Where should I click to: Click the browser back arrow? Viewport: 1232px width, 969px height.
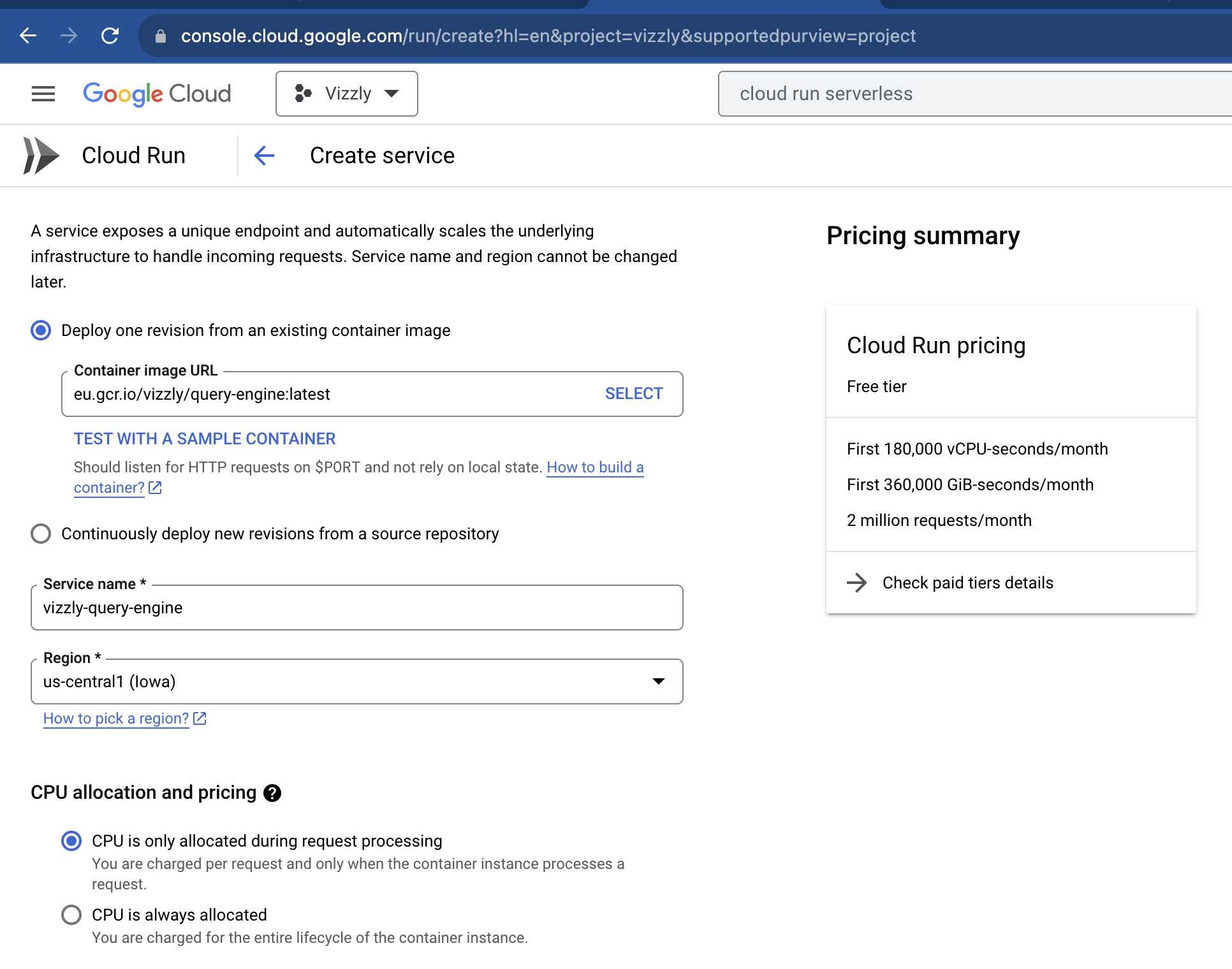[28, 36]
